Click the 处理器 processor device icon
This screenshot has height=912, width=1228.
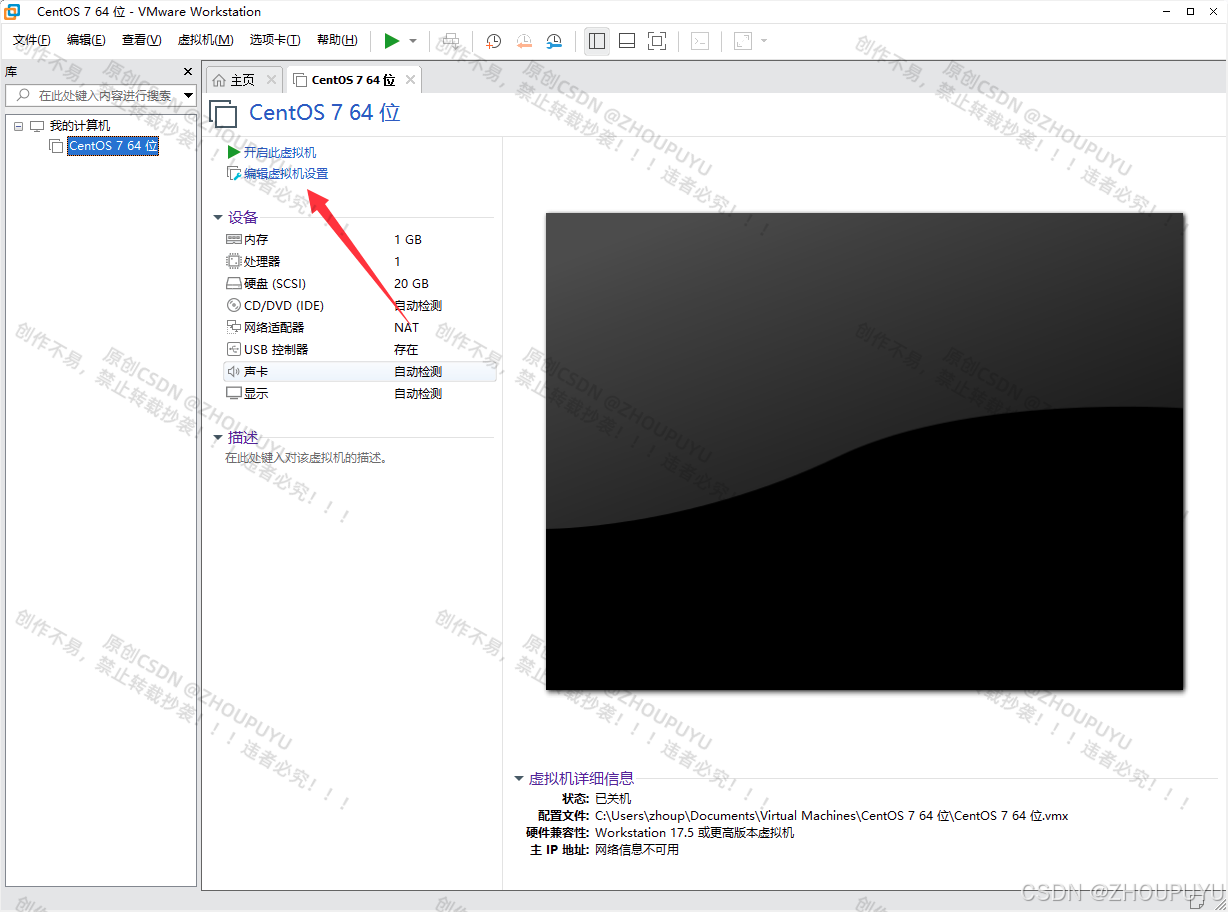234,262
